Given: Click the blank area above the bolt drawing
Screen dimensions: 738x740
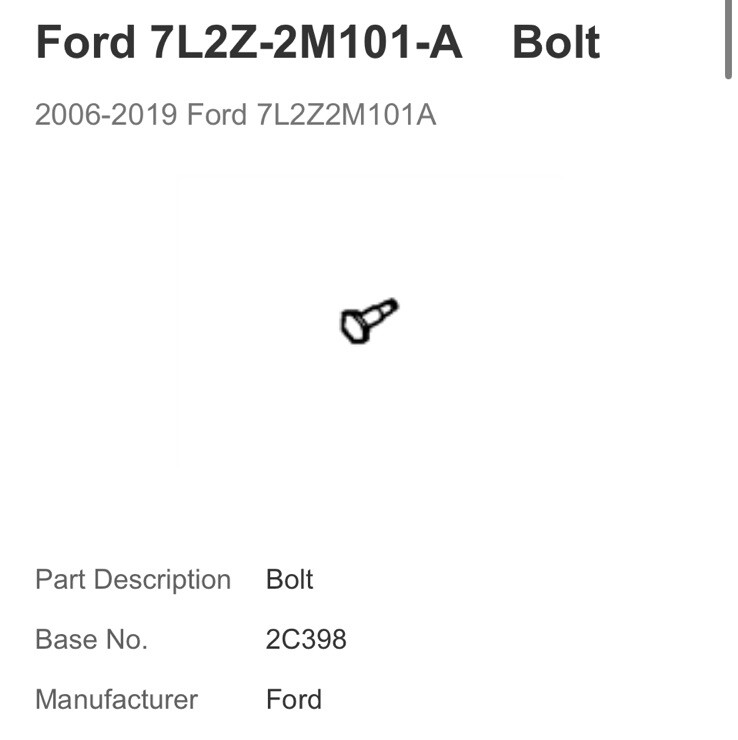Looking at the screenshot, I should (x=368, y=230).
